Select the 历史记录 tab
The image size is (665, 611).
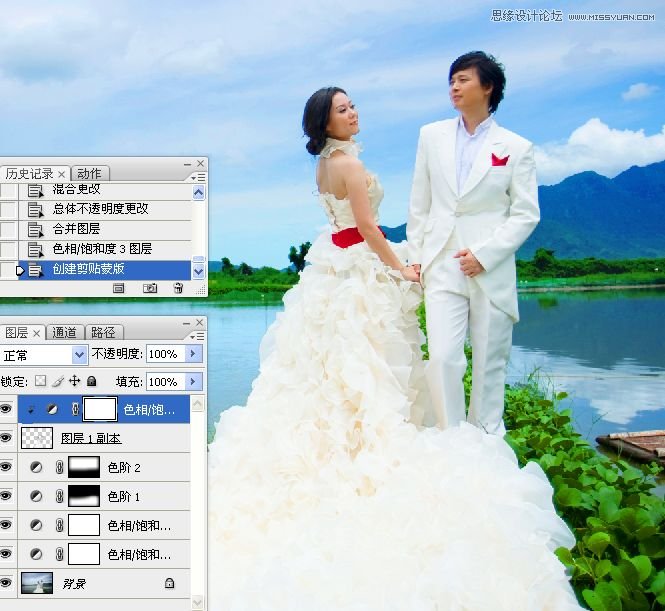point(29,173)
